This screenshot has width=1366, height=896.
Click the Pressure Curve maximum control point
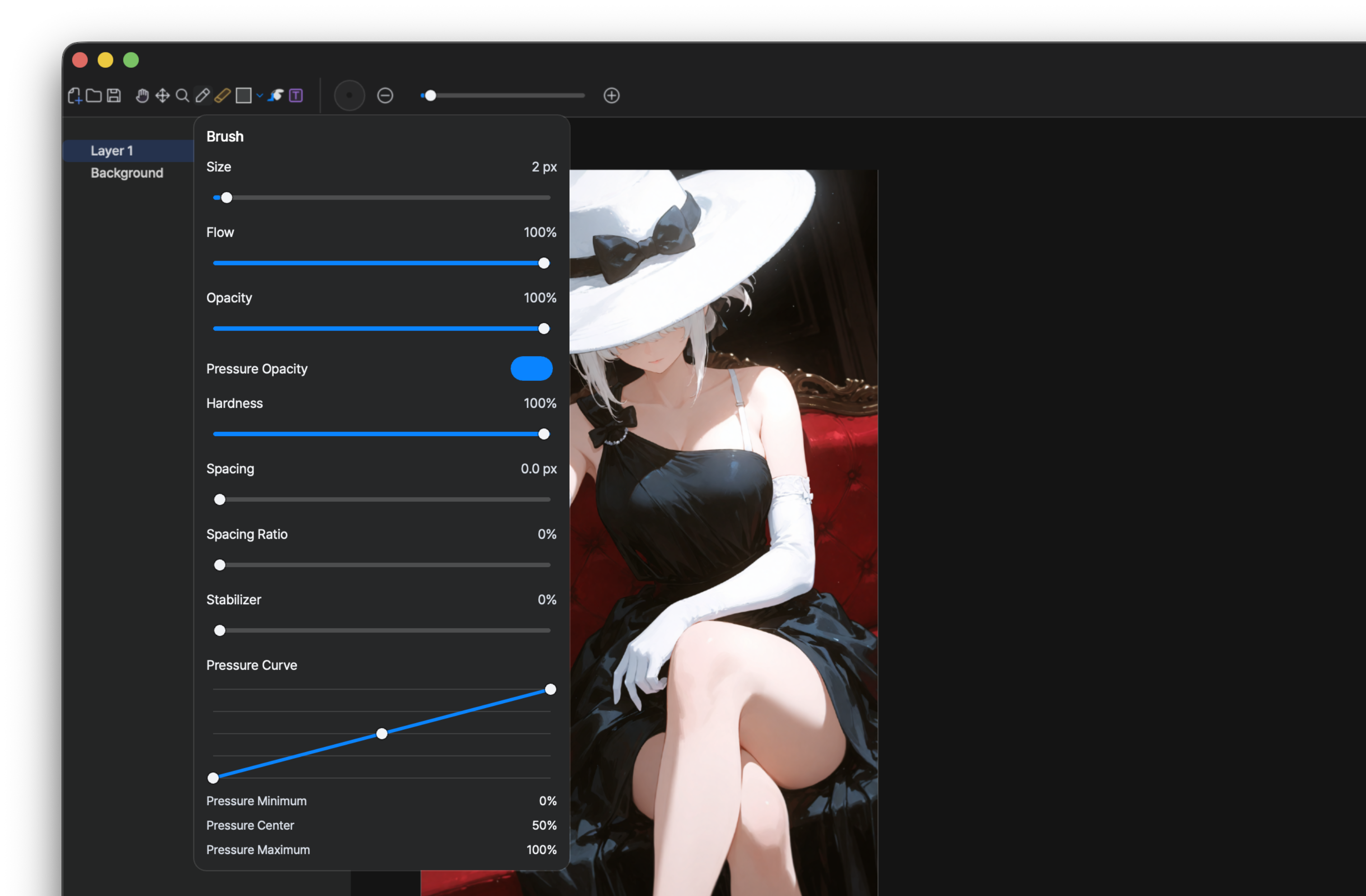coord(550,689)
